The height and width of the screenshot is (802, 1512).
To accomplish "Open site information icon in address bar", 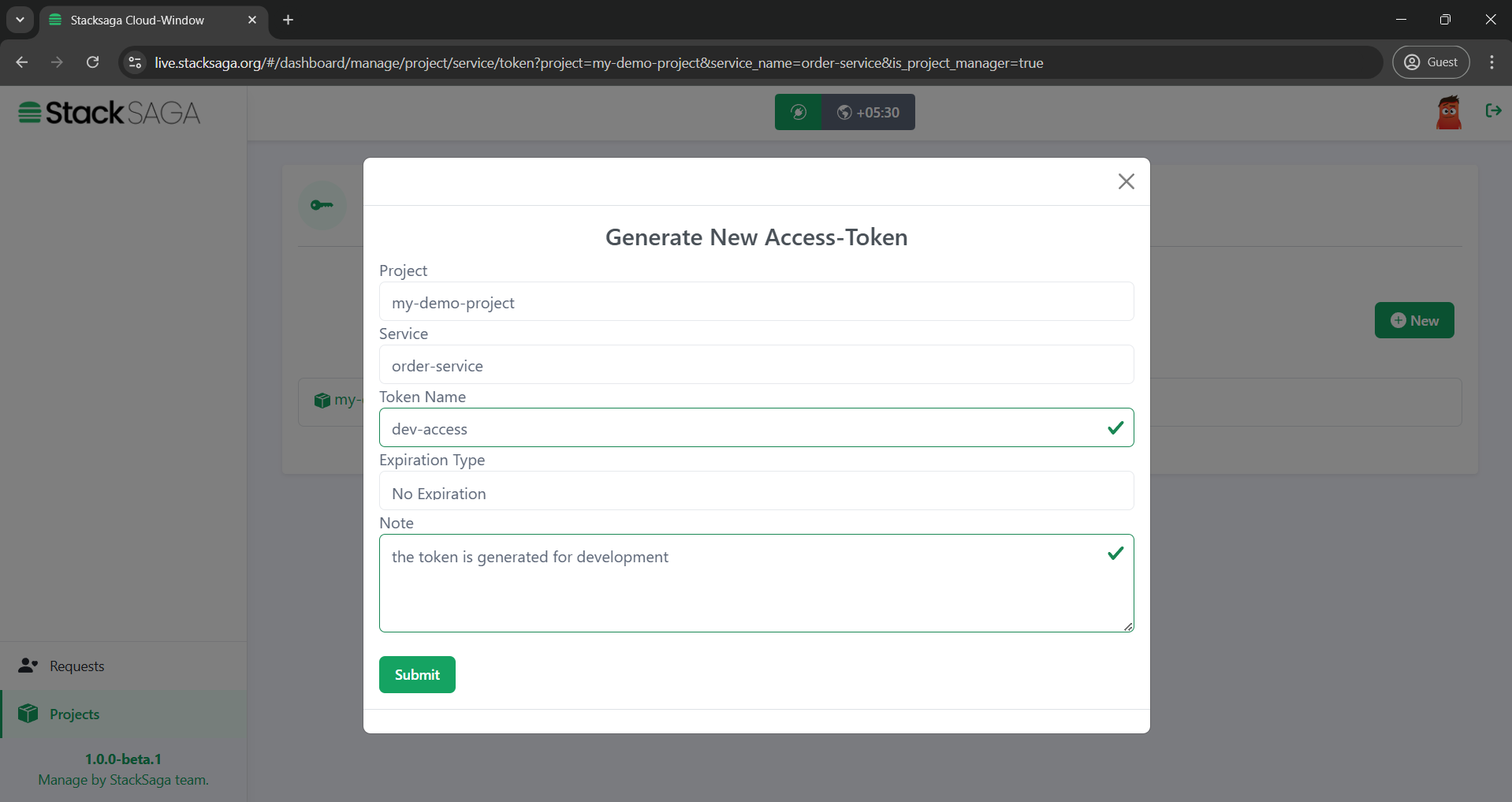I will coord(134,62).
